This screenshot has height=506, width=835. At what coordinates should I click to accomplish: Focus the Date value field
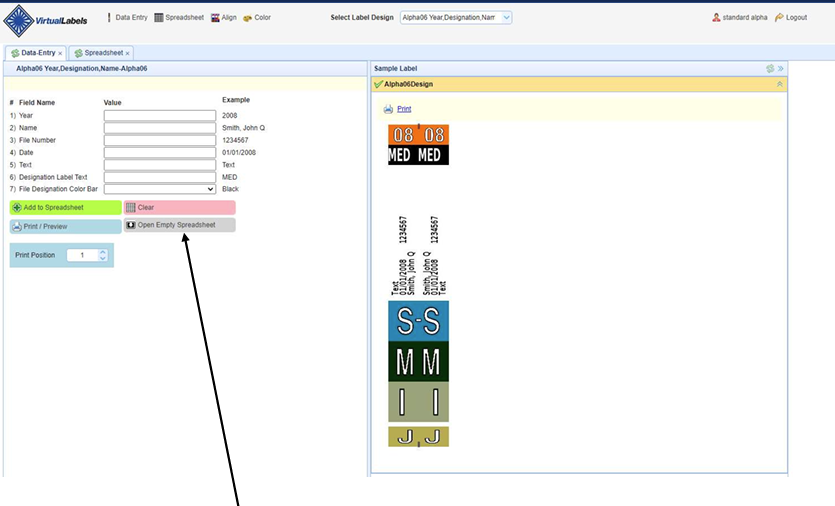[x=160, y=152]
